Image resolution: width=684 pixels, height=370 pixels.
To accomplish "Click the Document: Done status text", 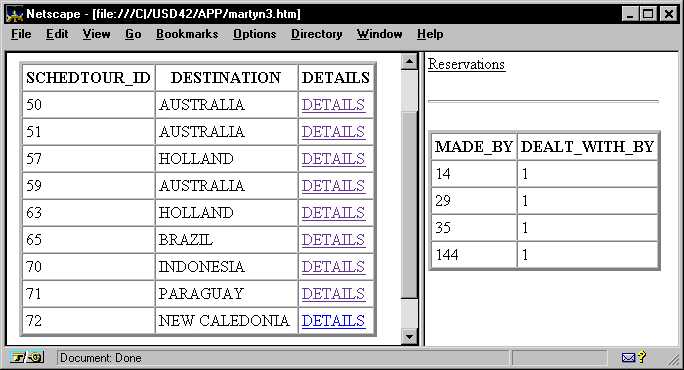I will (100, 358).
